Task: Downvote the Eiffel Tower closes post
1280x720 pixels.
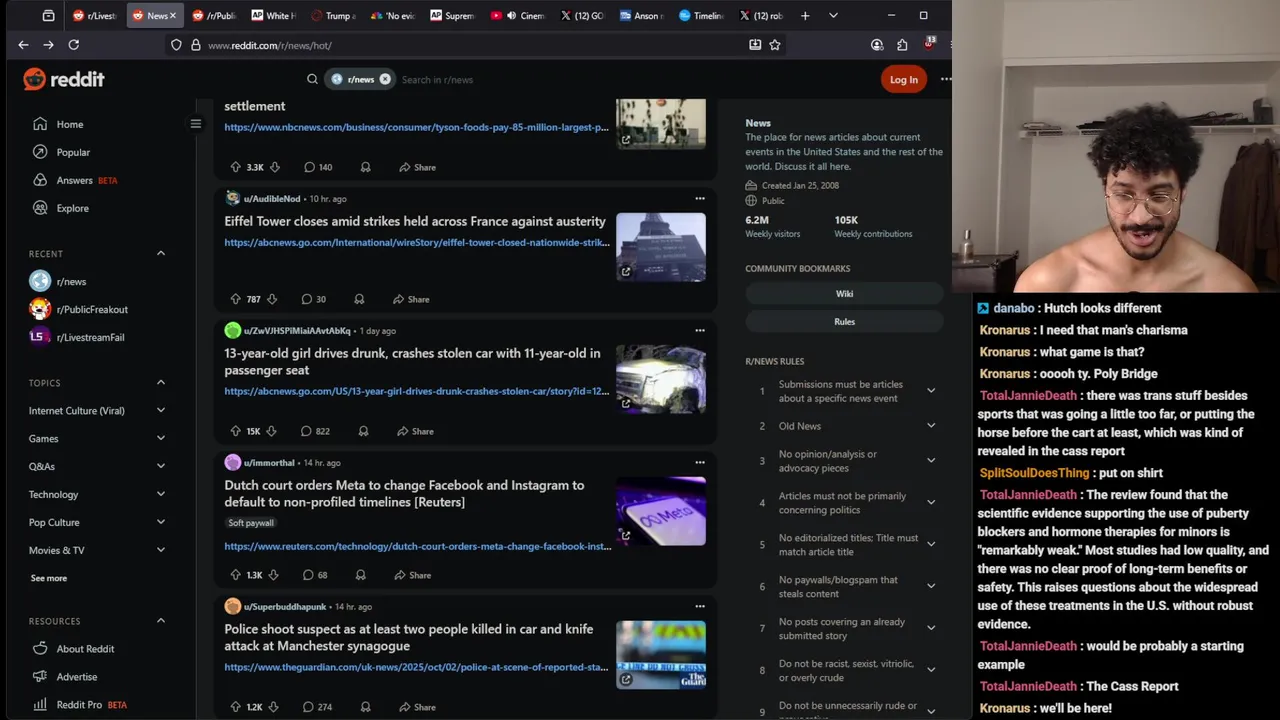Action: [x=272, y=299]
